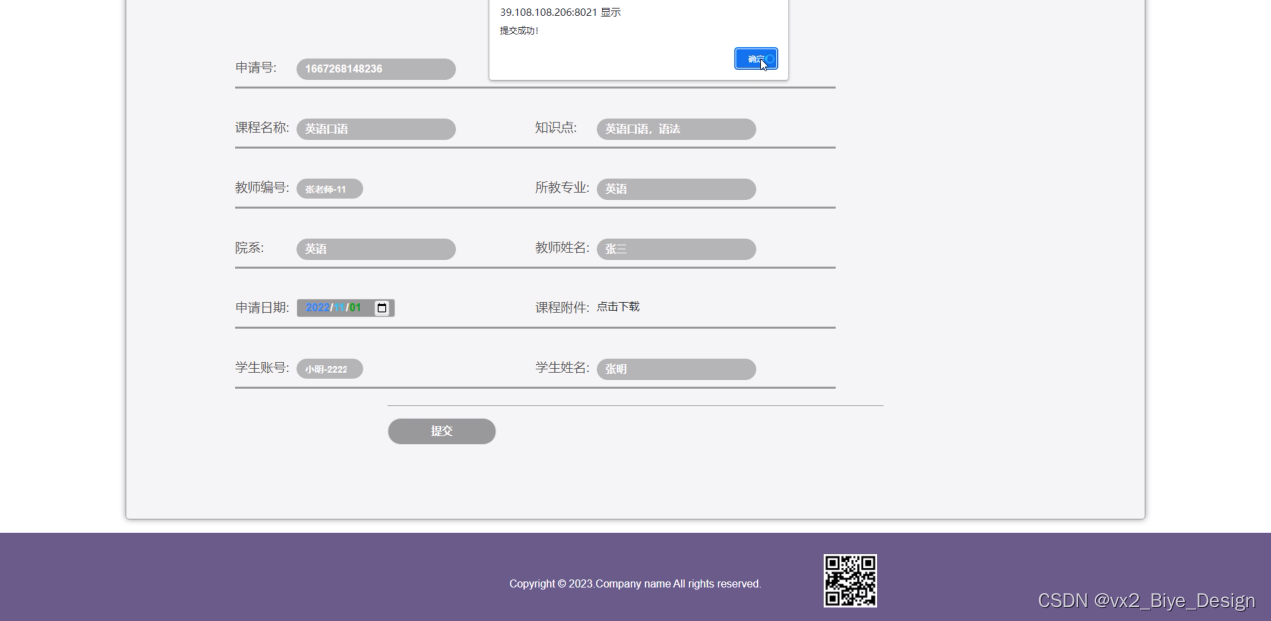Click the confirm button in the alert dialog
The width and height of the screenshot is (1271, 621).
(x=756, y=59)
